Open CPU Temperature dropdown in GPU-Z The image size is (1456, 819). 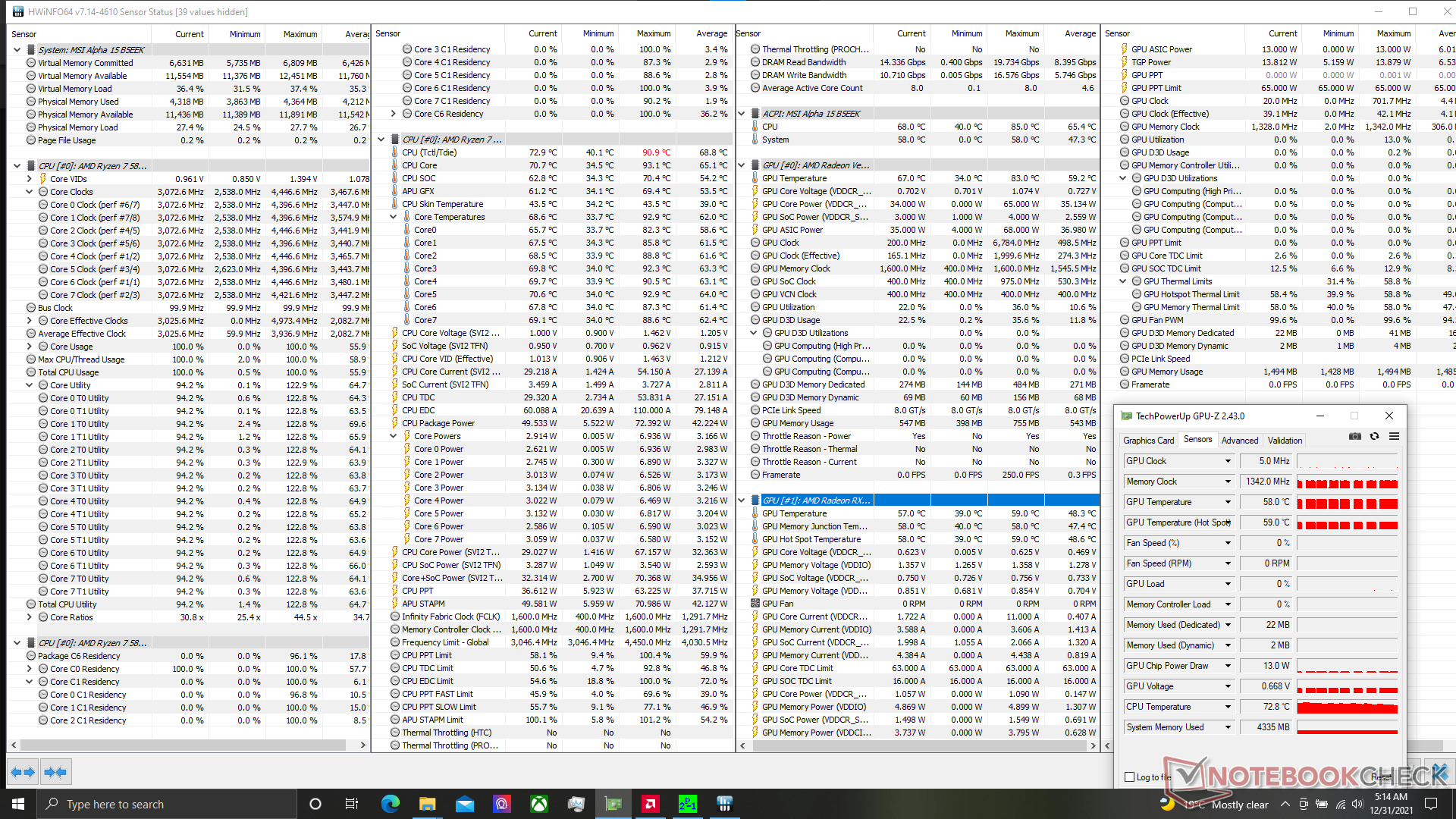pos(1228,707)
